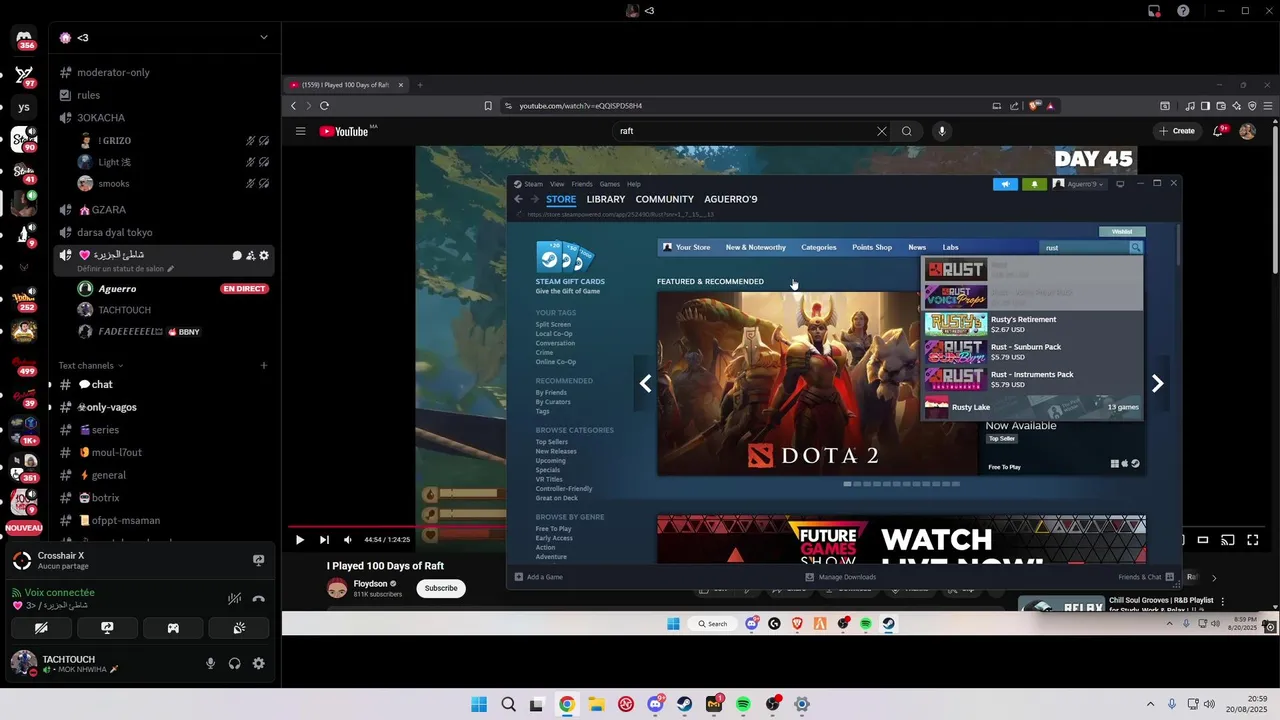Open 'New & Noteworthy' Steam menu

point(756,247)
